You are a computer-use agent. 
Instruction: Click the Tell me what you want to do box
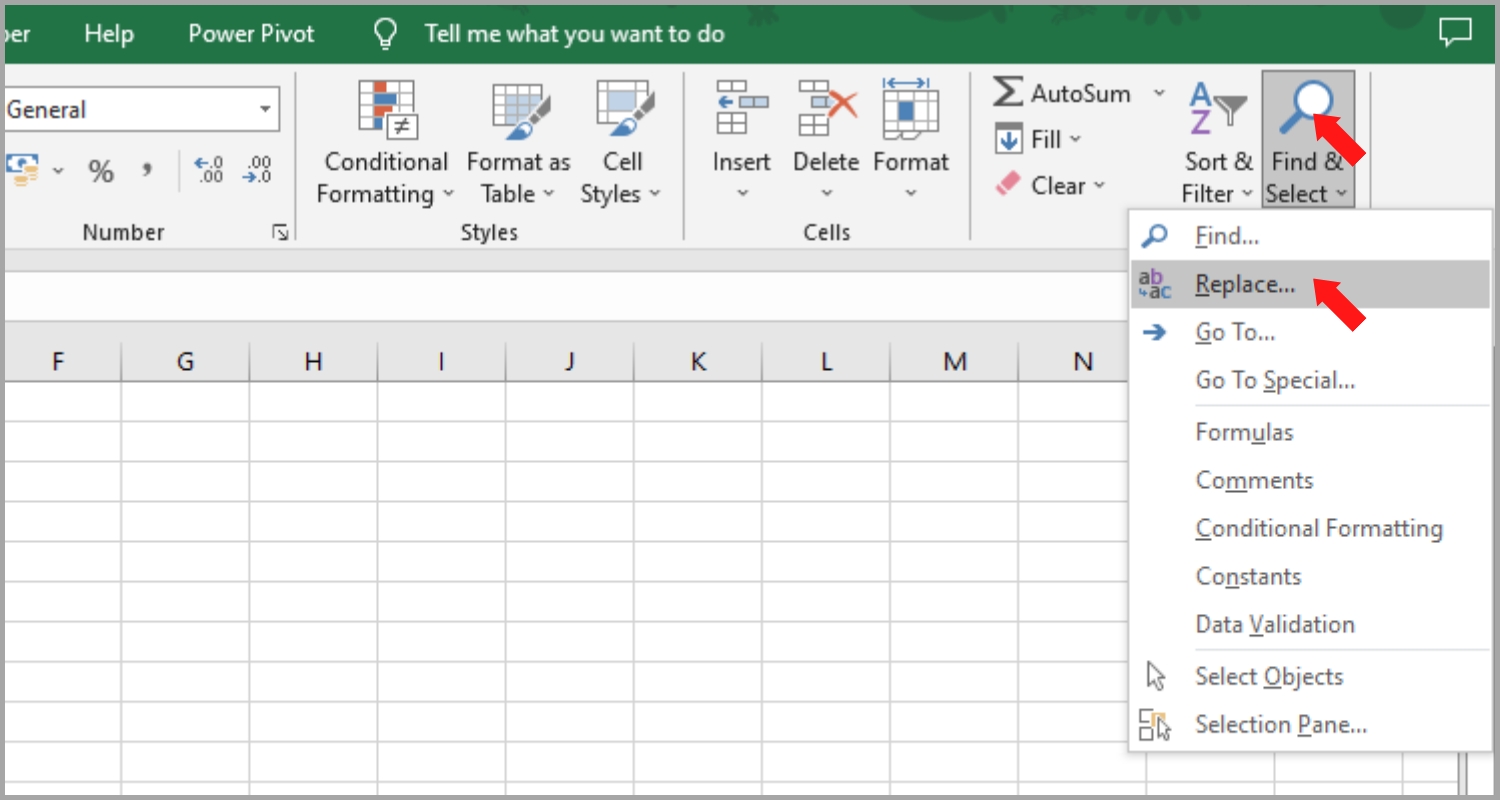tap(574, 34)
